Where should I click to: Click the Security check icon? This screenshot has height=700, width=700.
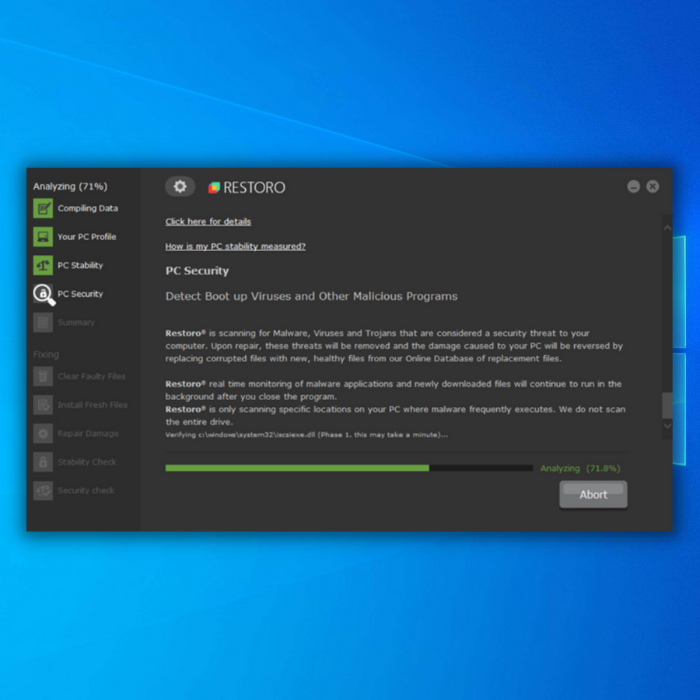(43, 491)
